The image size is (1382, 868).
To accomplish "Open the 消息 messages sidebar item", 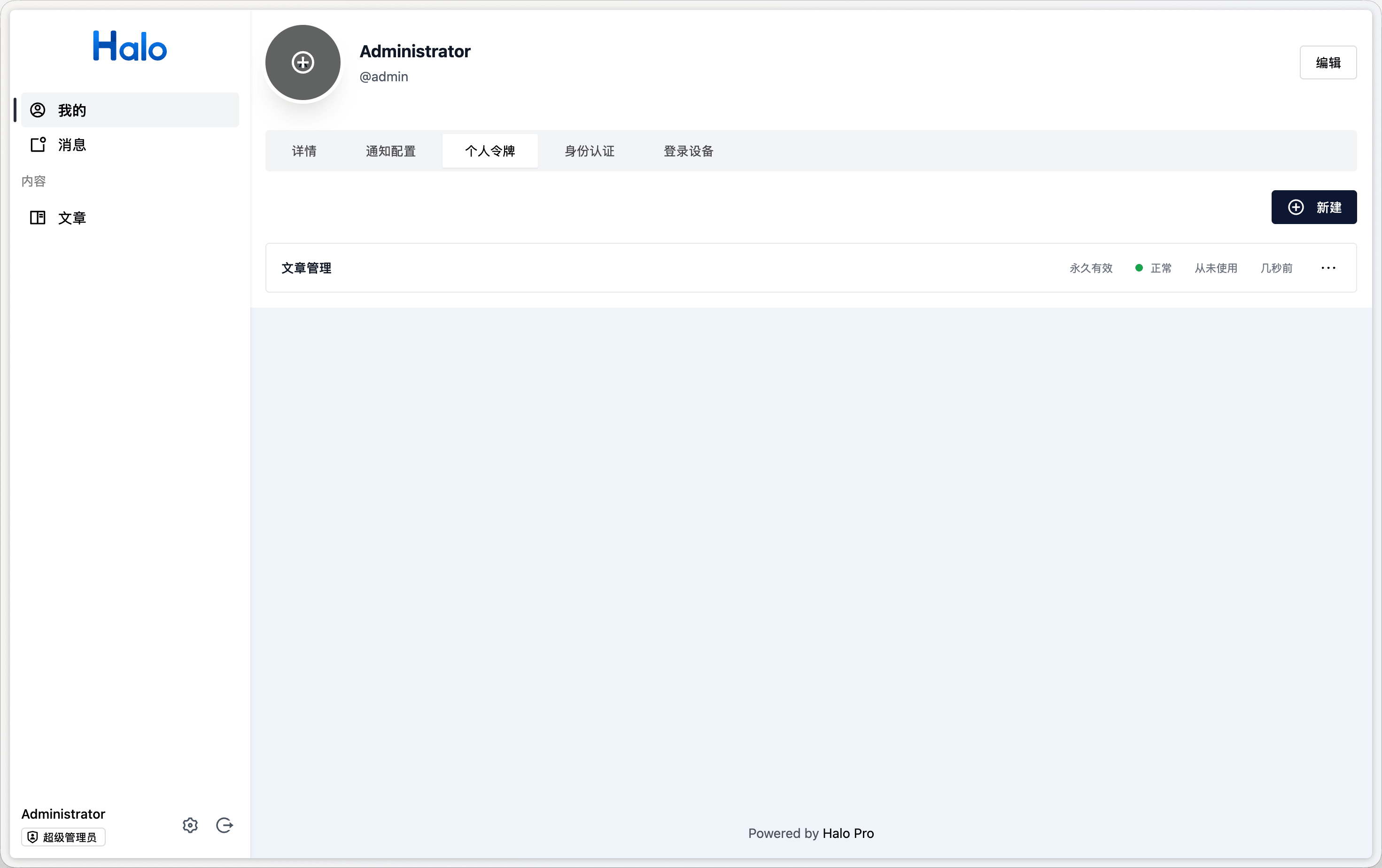I will click(x=130, y=145).
